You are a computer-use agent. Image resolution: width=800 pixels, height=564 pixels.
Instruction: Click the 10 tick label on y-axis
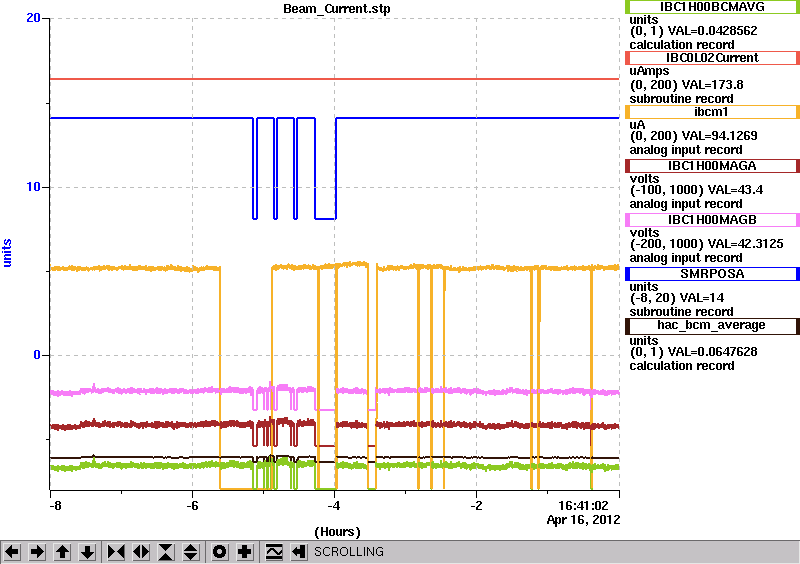(33, 187)
